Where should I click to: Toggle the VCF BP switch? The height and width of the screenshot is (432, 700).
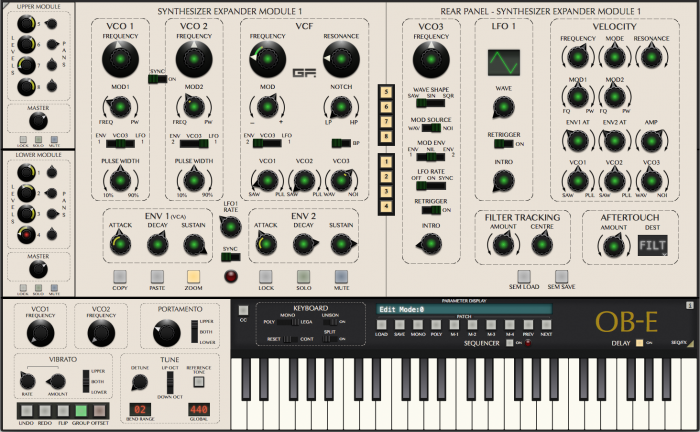(x=341, y=143)
